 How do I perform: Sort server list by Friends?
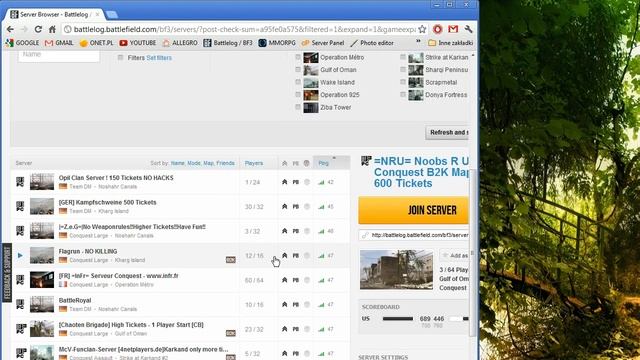tap(225, 163)
